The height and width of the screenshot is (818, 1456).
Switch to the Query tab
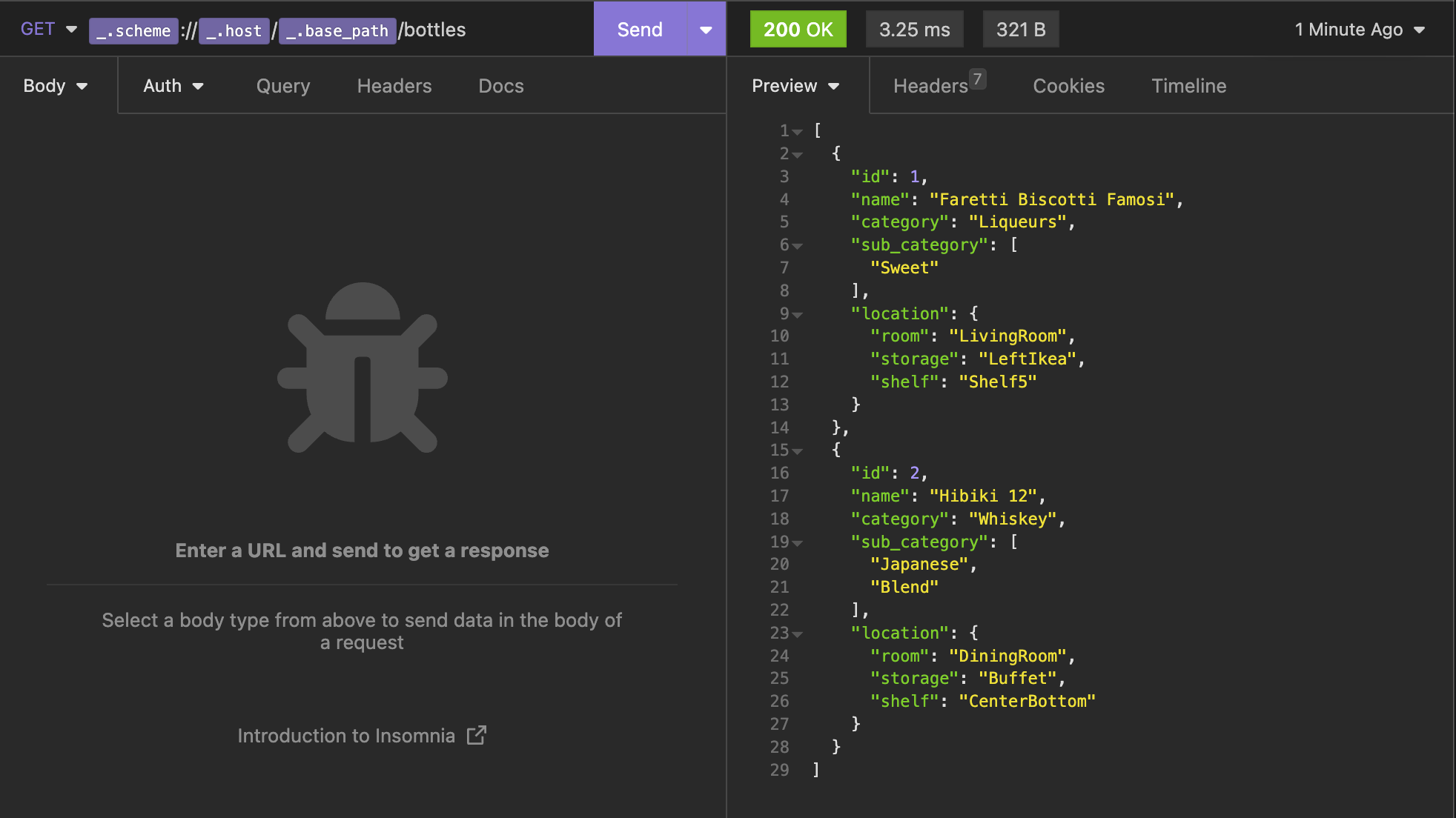click(x=283, y=86)
